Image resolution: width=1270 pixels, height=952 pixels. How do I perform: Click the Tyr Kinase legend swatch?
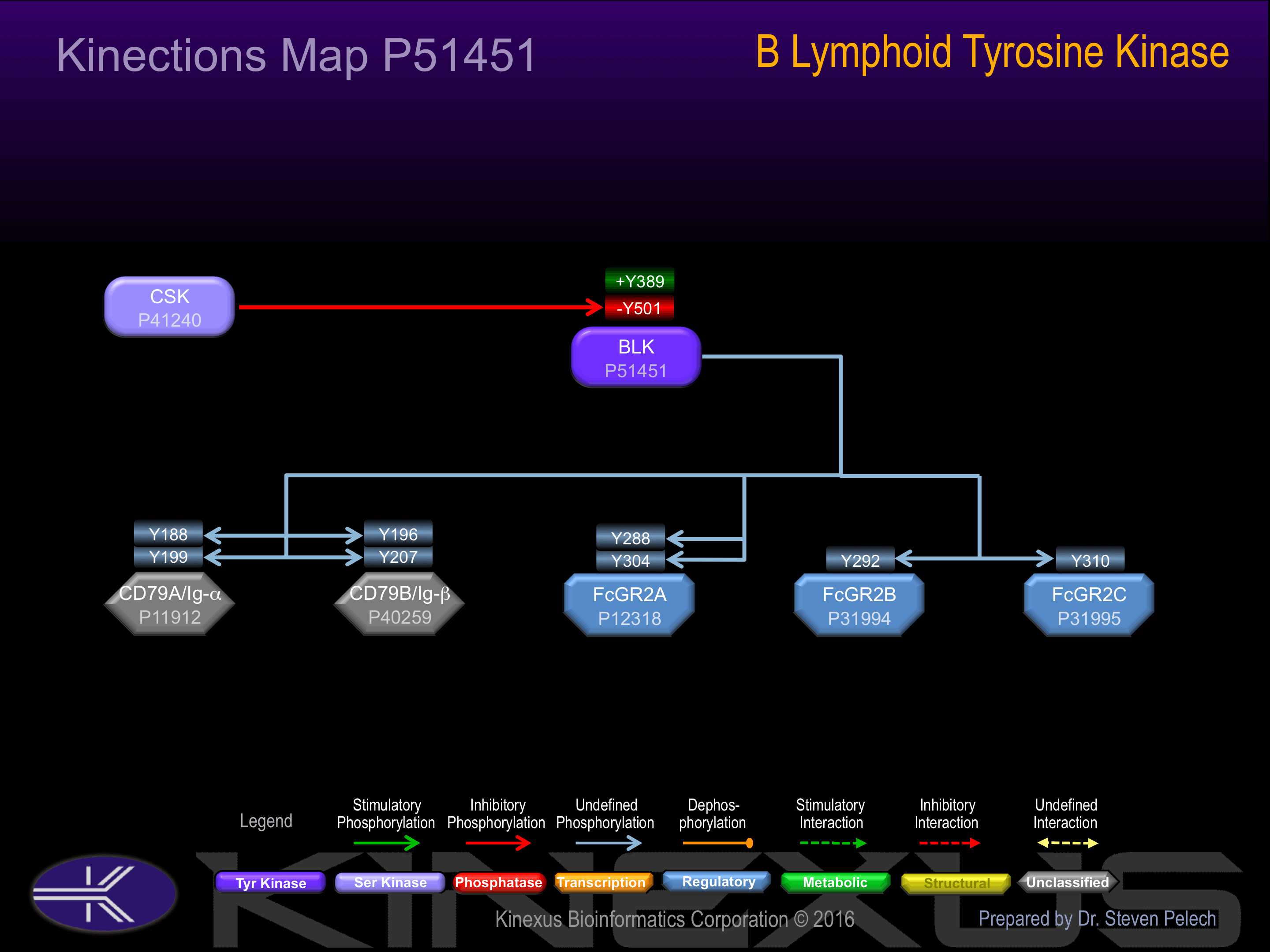tap(270, 882)
